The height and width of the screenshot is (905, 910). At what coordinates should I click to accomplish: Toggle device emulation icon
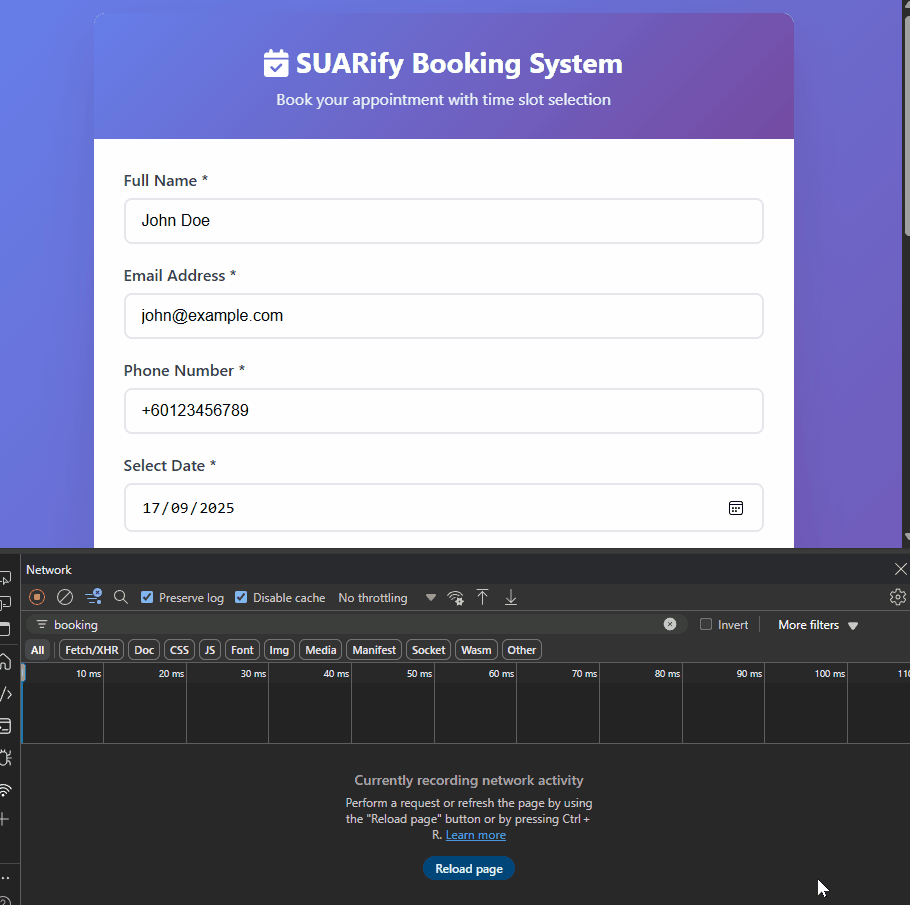click(x=5, y=604)
